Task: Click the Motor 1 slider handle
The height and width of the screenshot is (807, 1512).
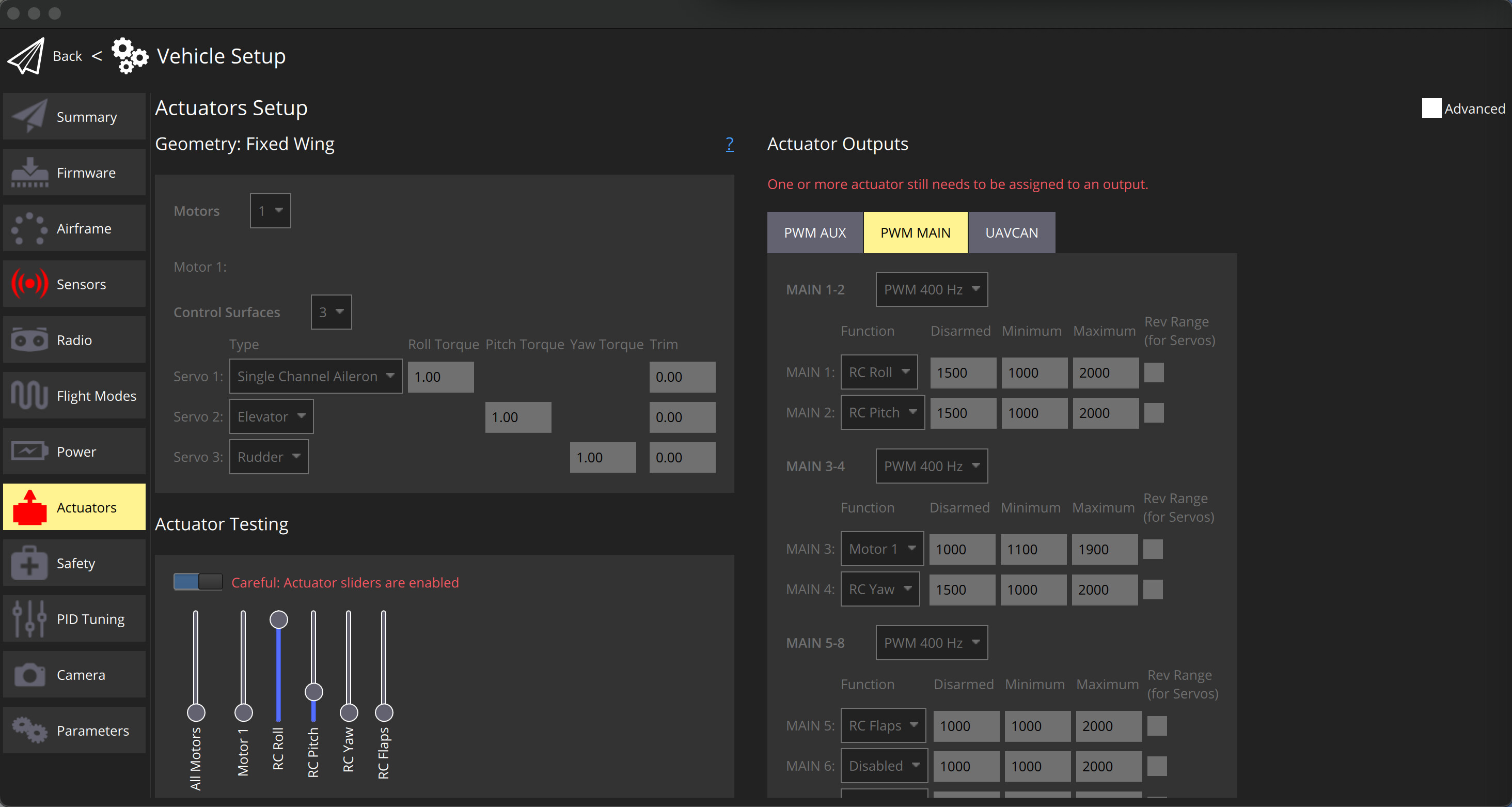Action: click(243, 712)
